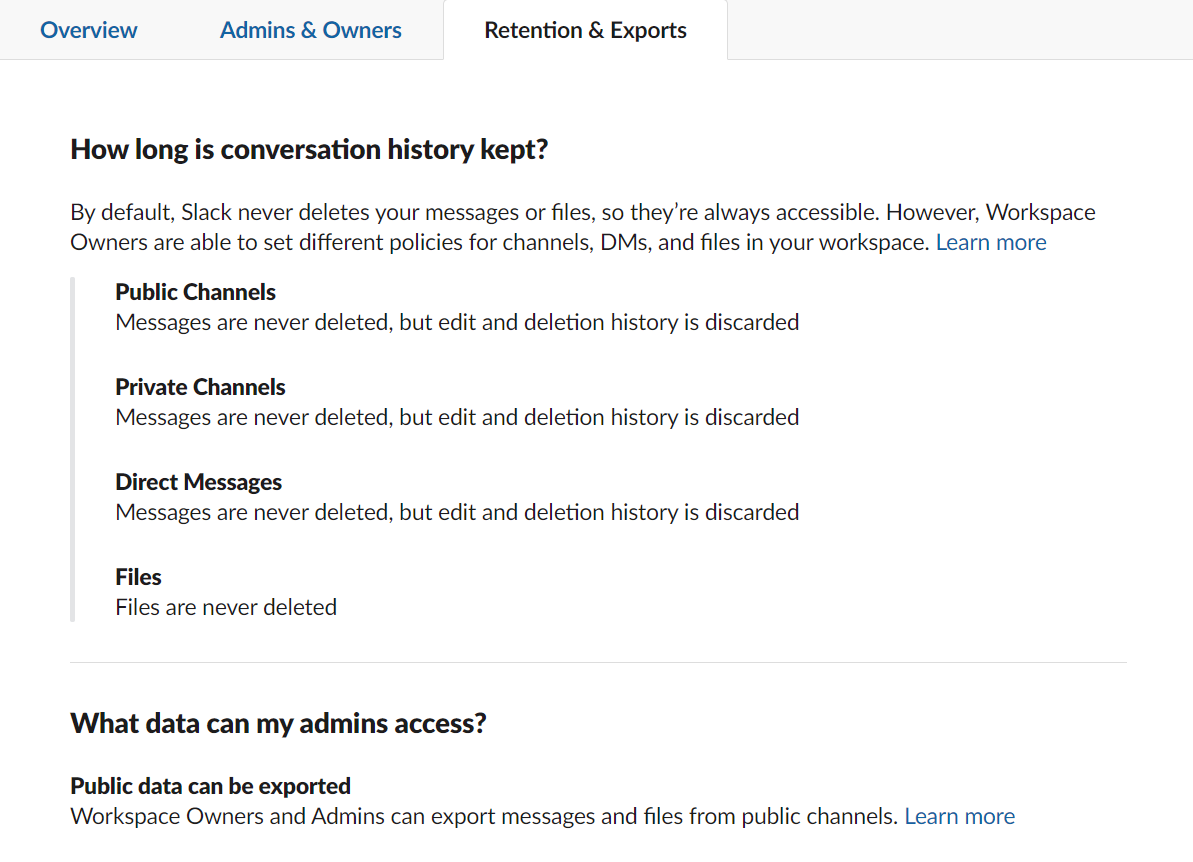Click the Direct Messages retention description text
The width and height of the screenshot is (1193, 862).
pos(457,512)
